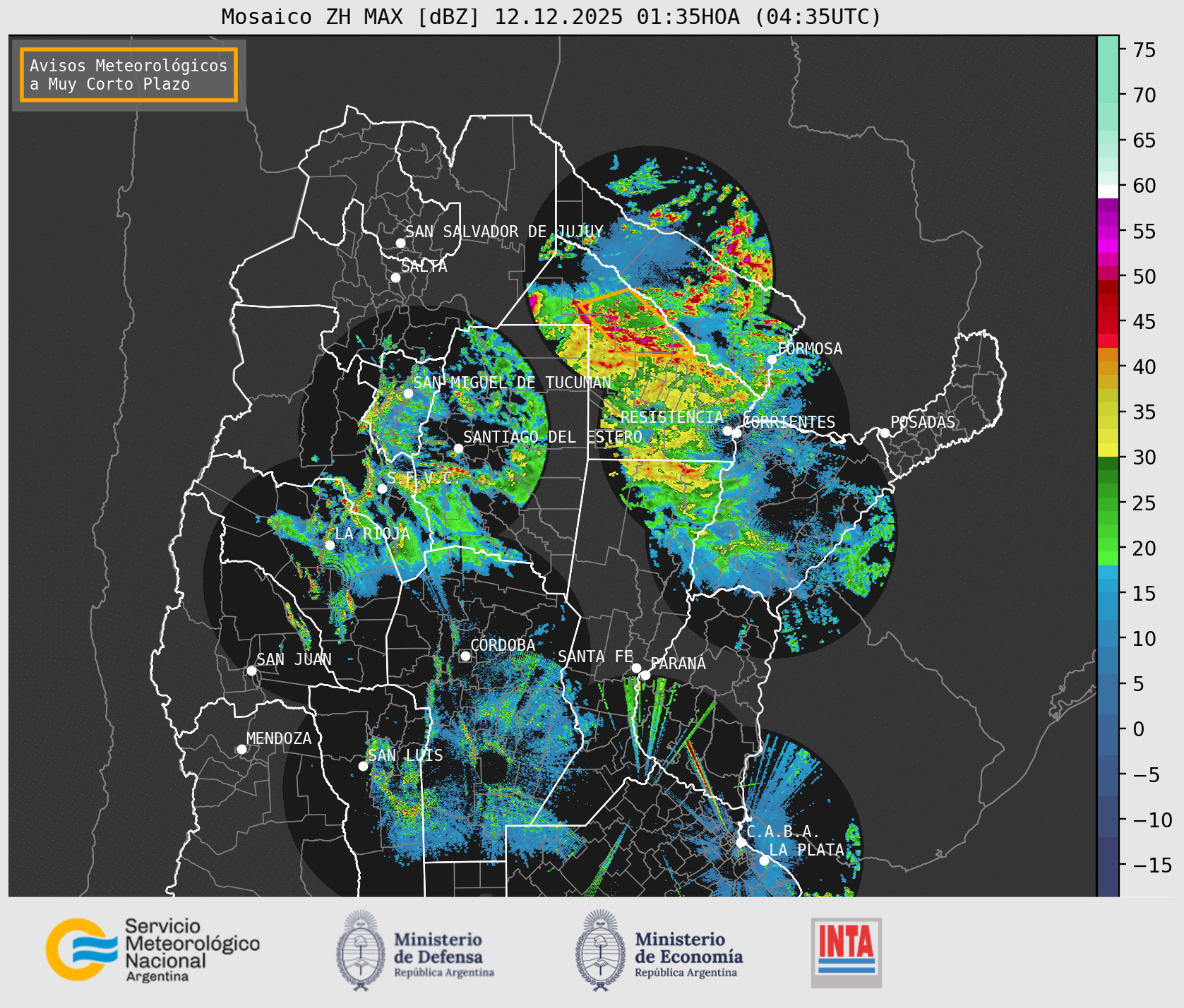Select the Posadas city marker

click(885, 433)
